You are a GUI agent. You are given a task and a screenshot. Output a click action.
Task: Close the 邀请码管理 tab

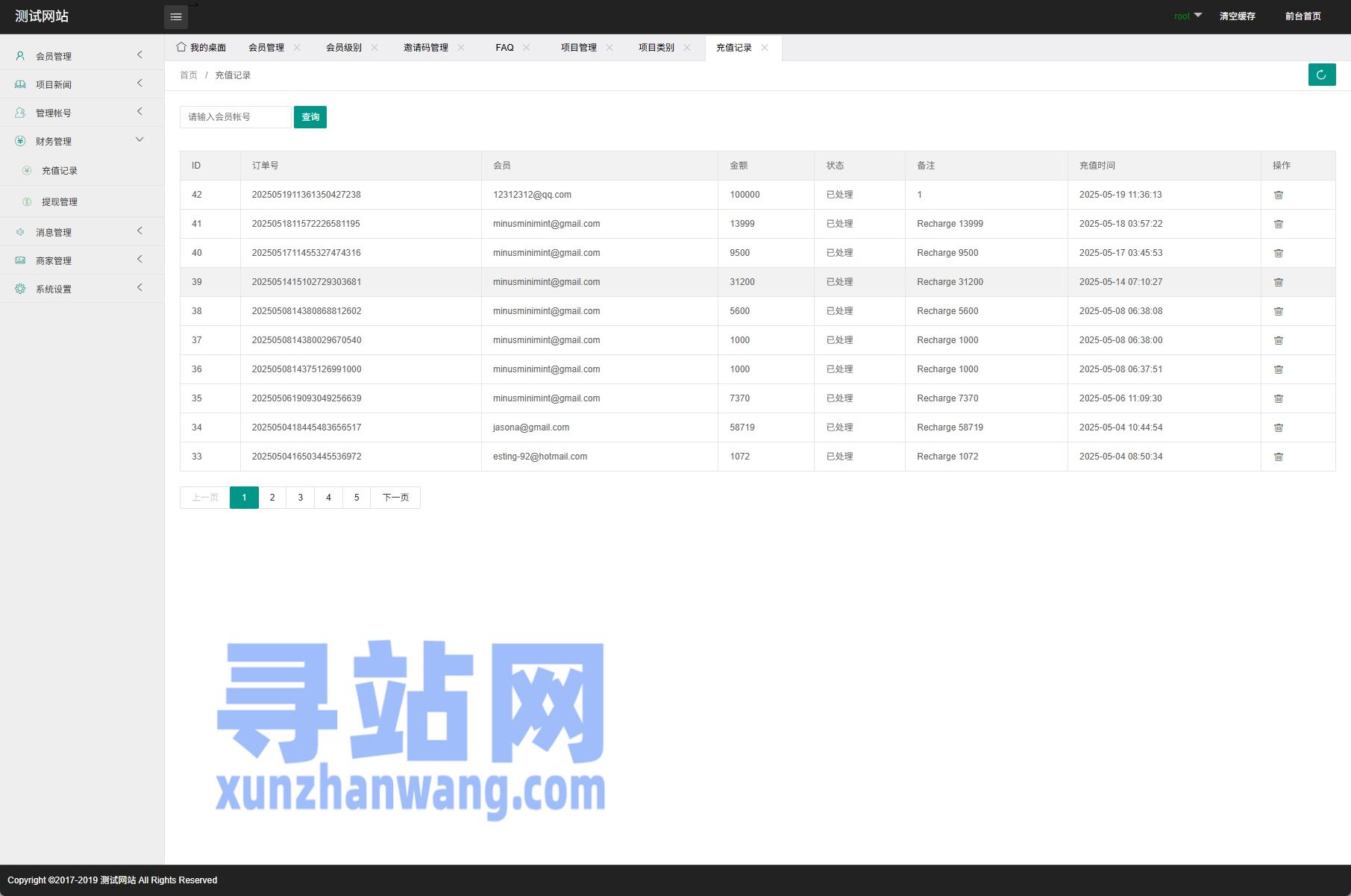(461, 48)
